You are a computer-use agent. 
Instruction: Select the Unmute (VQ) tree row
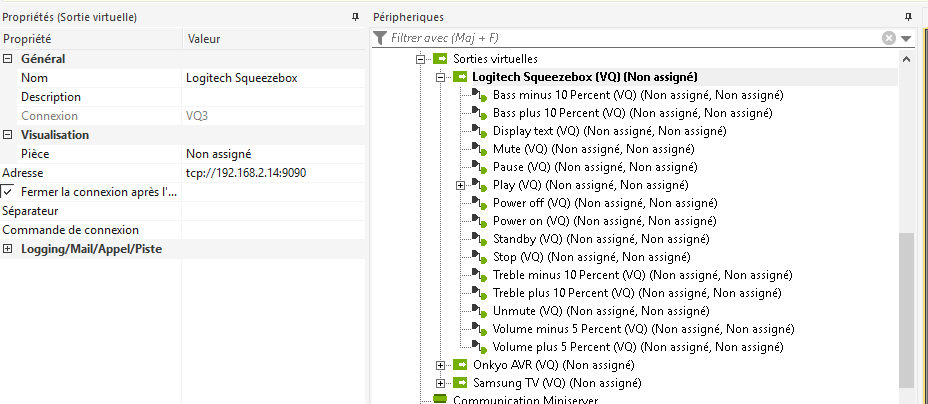[601, 311]
